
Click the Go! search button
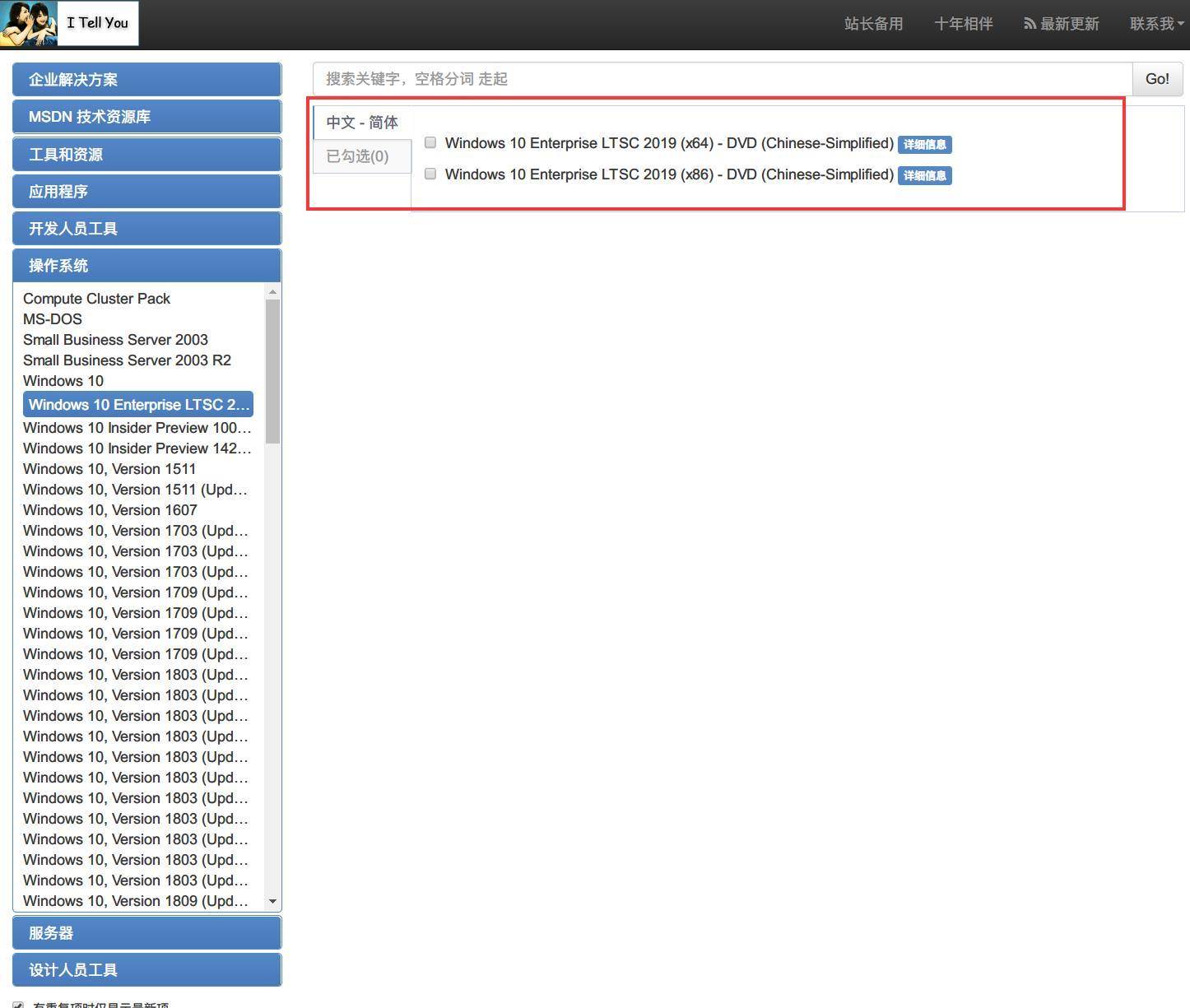click(1157, 79)
